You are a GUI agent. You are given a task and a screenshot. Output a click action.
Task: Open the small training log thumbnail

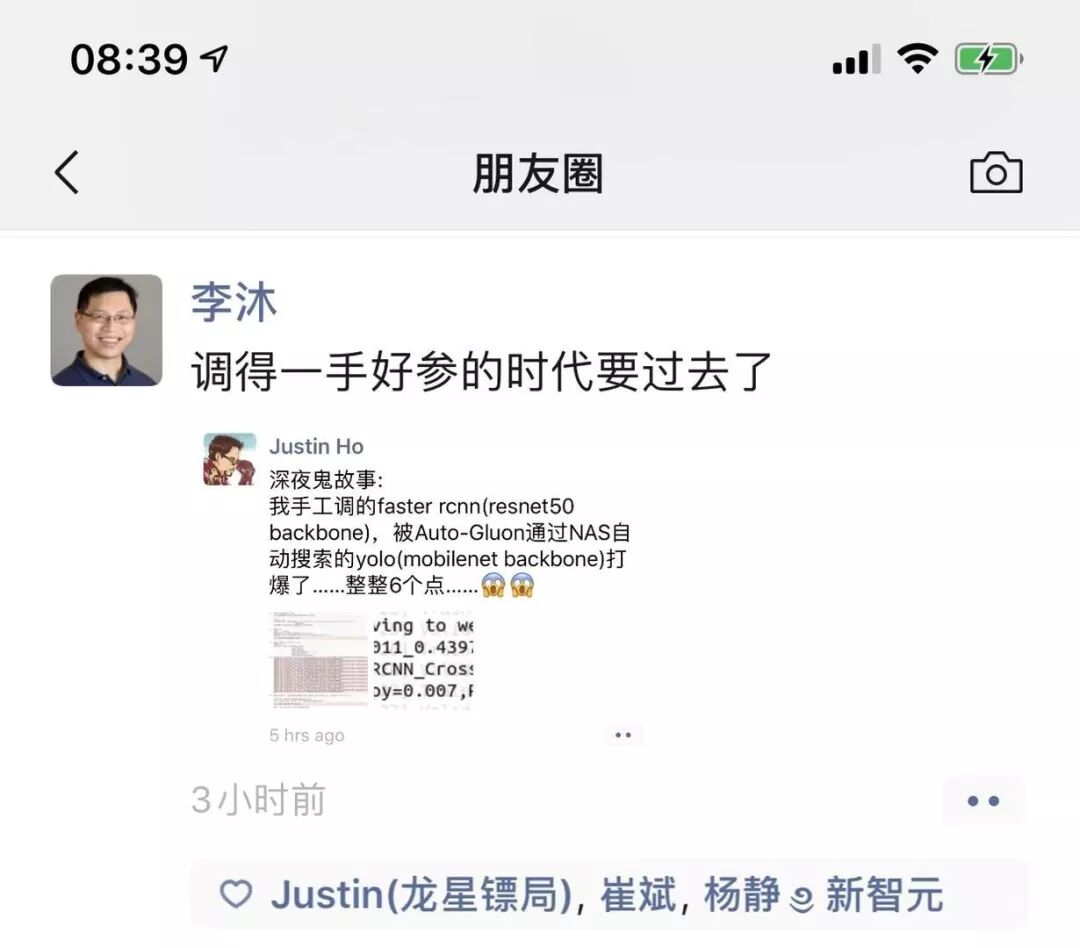tap(320, 660)
